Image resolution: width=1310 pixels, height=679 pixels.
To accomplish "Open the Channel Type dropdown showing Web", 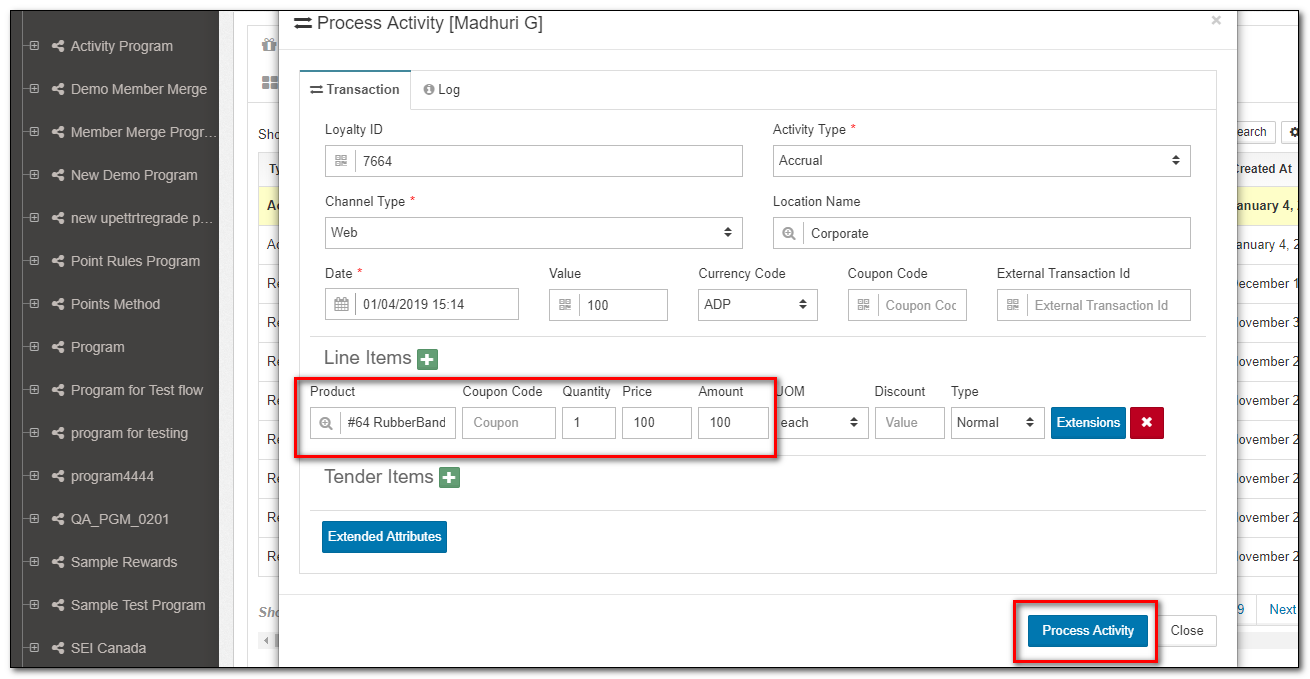I will pyautogui.click(x=533, y=233).
